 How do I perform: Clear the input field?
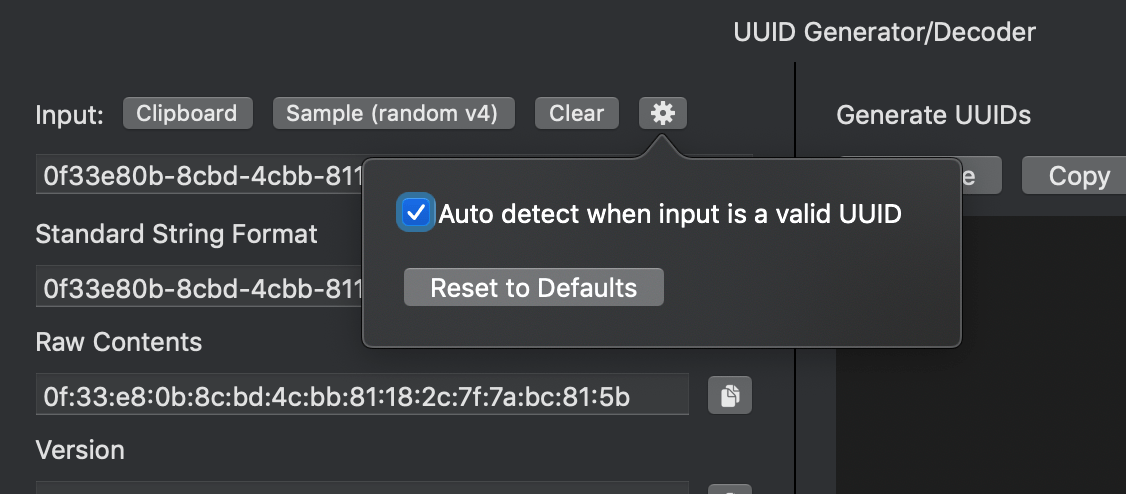click(577, 114)
